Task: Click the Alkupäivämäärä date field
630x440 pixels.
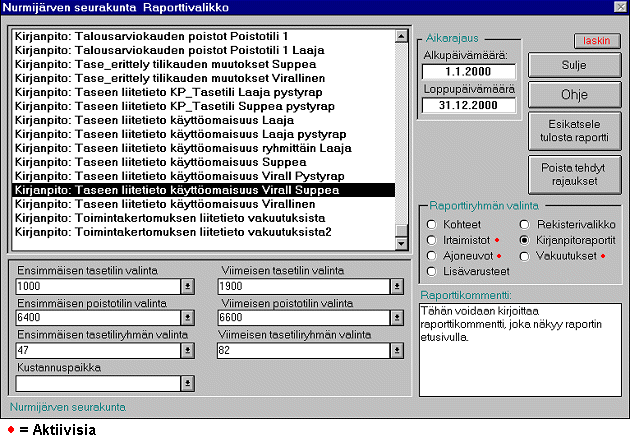Action: [468, 72]
